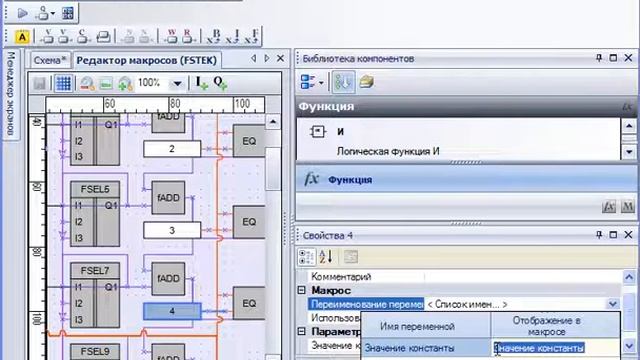Viewport: 640px width, 360px height.
Task: Click the blue grid-panel icon beside the run button
Action: coord(68,13)
